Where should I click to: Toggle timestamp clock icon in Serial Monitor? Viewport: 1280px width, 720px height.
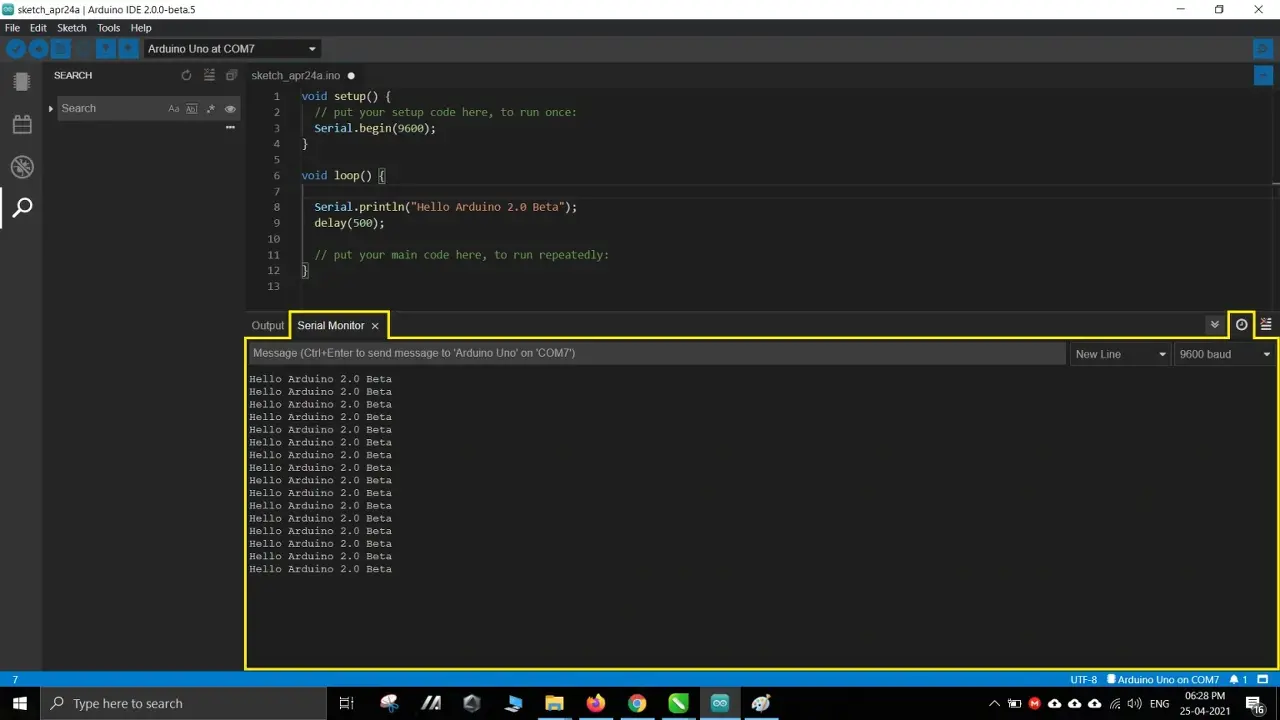coord(1241,324)
